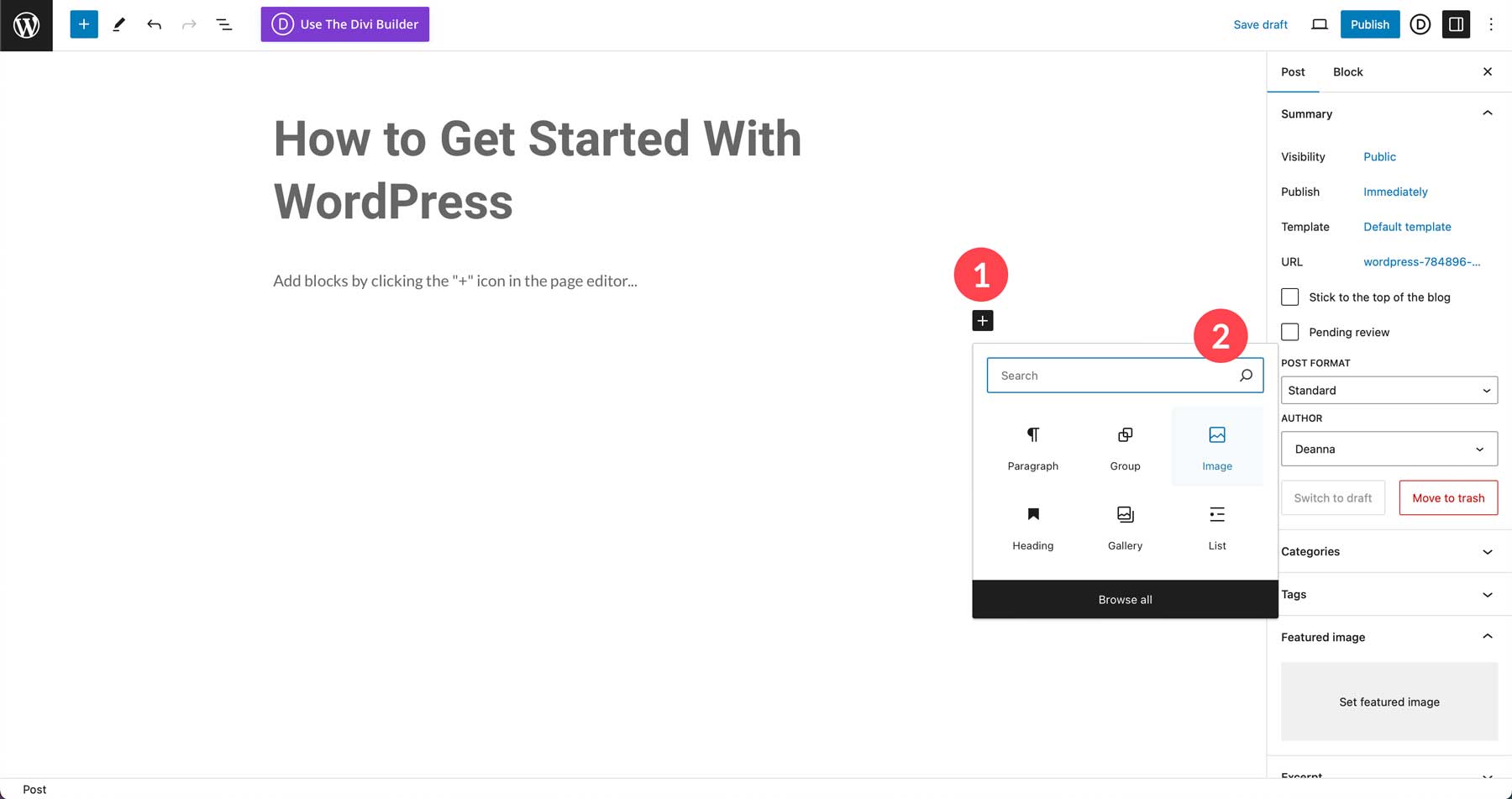1512x799 pixels.
Task: Click Use The Divi Builder button
Action: coord(344,24)
